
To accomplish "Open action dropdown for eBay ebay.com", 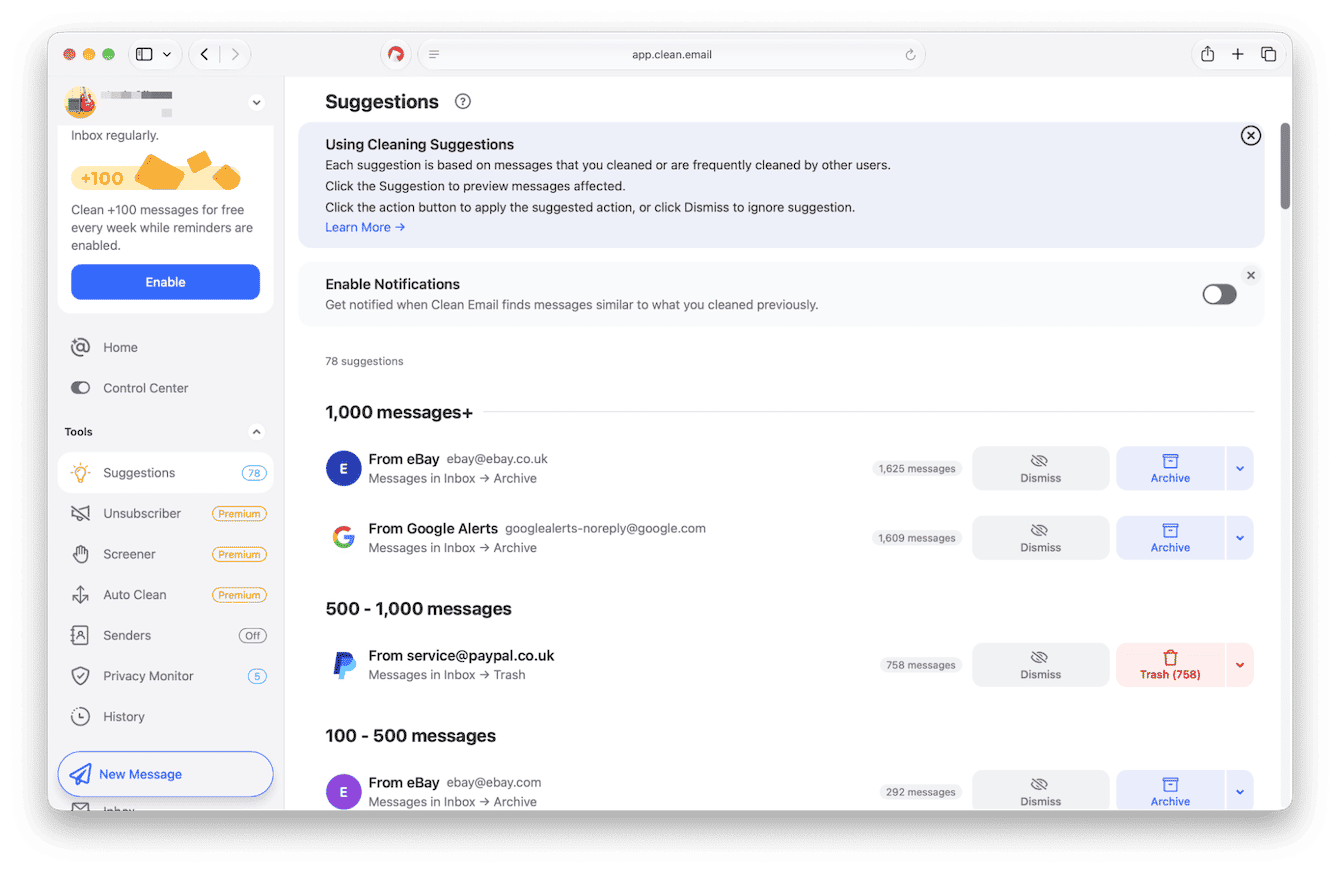I will pyautogui.click(x=1240, y=791).
